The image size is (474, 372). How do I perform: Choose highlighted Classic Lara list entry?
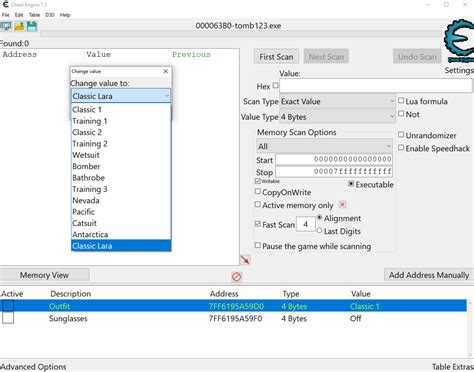(x=121, y=246)
